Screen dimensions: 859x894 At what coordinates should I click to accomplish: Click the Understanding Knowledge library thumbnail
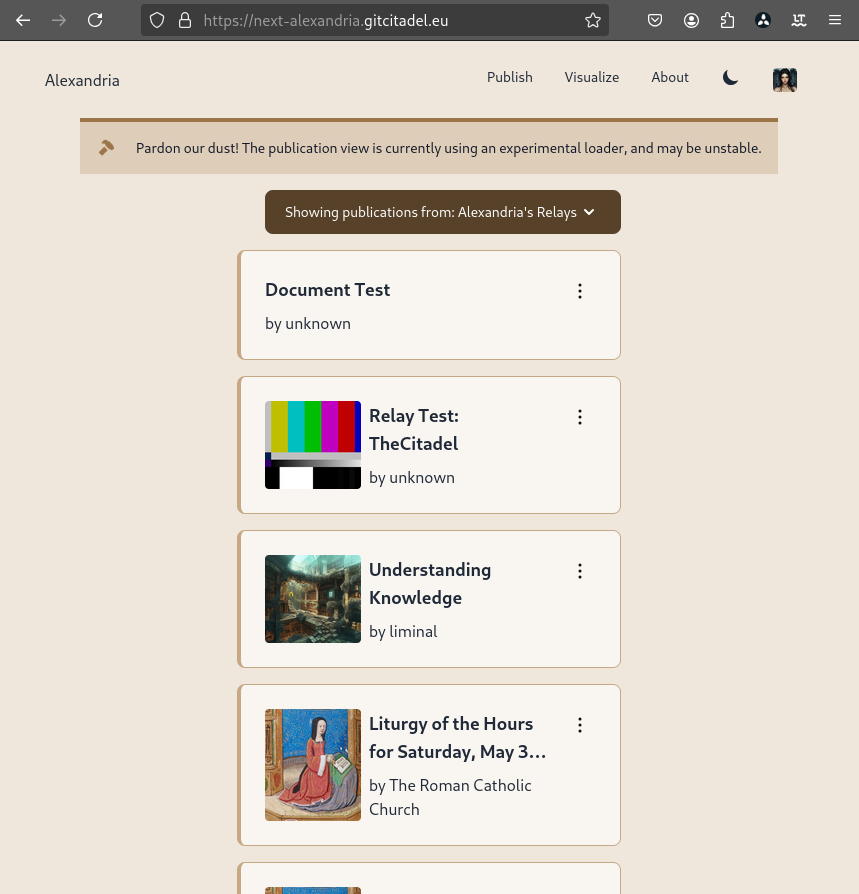coord(313,599)
